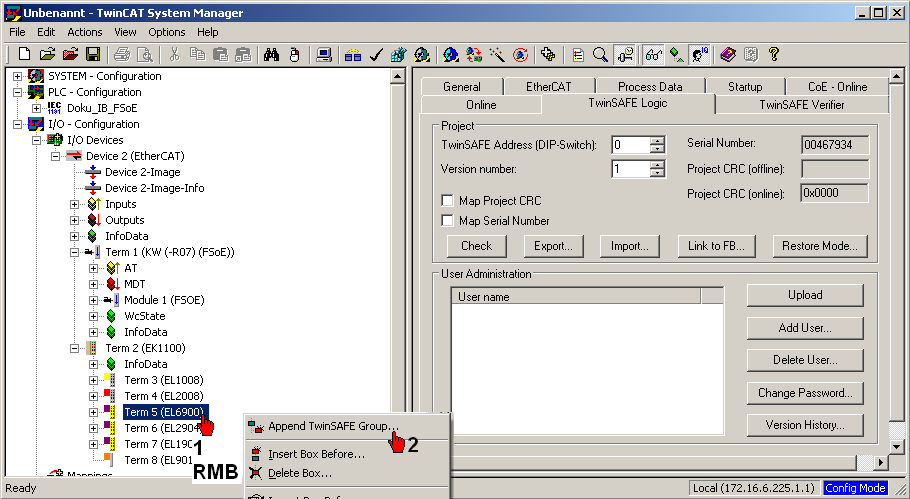Click the Restore Mode... button
Screen dimensions: 910x499
(819, 246)
